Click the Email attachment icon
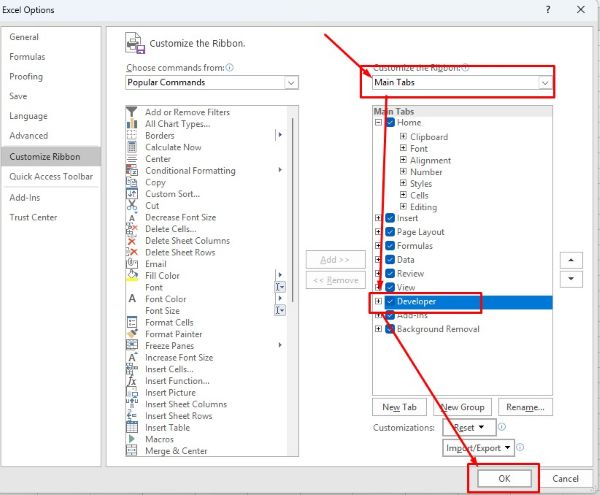The width and height of the screenshot is (600, 495). point(132,264)
